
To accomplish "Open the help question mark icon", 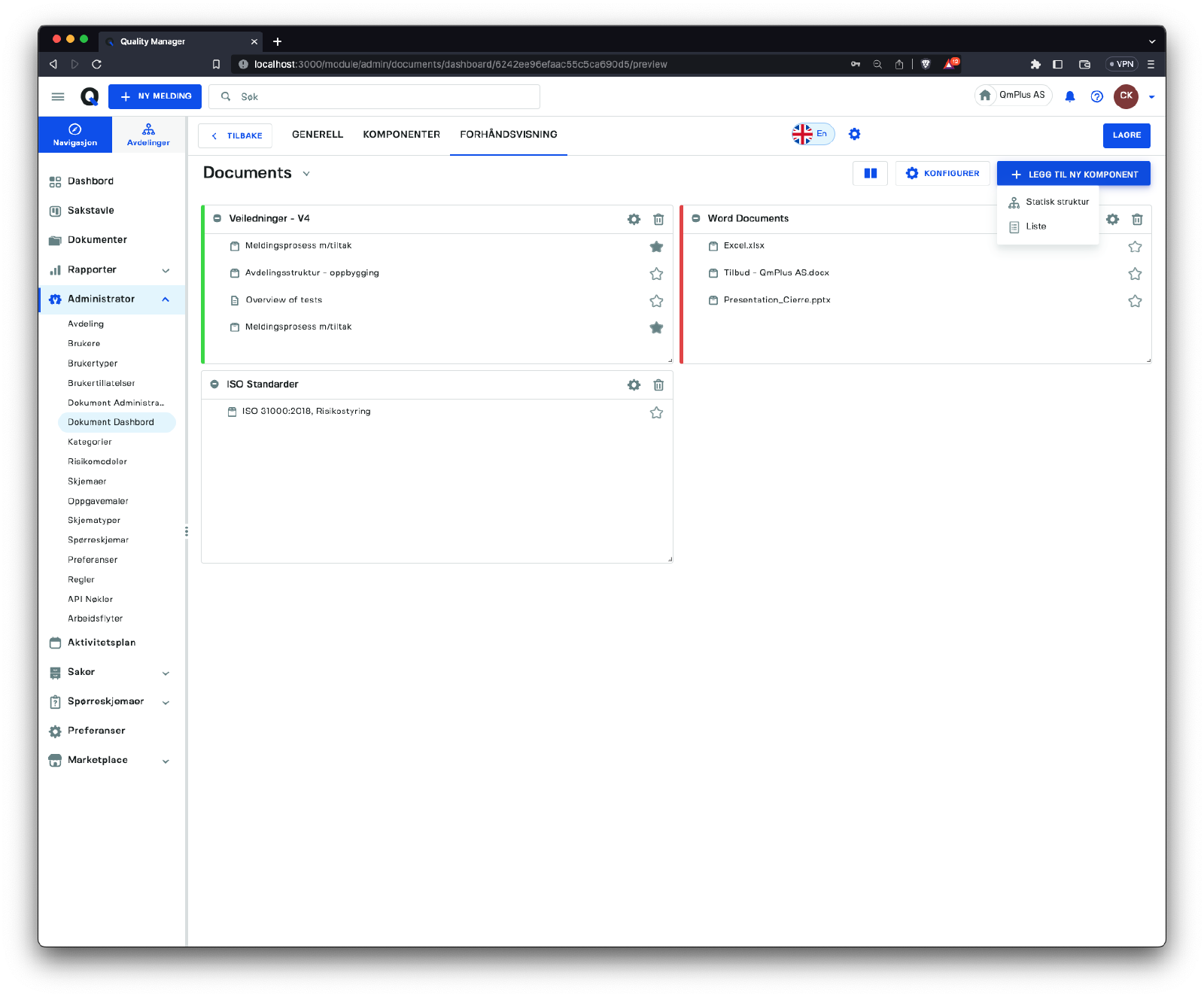I will (x=1096, y=96).
